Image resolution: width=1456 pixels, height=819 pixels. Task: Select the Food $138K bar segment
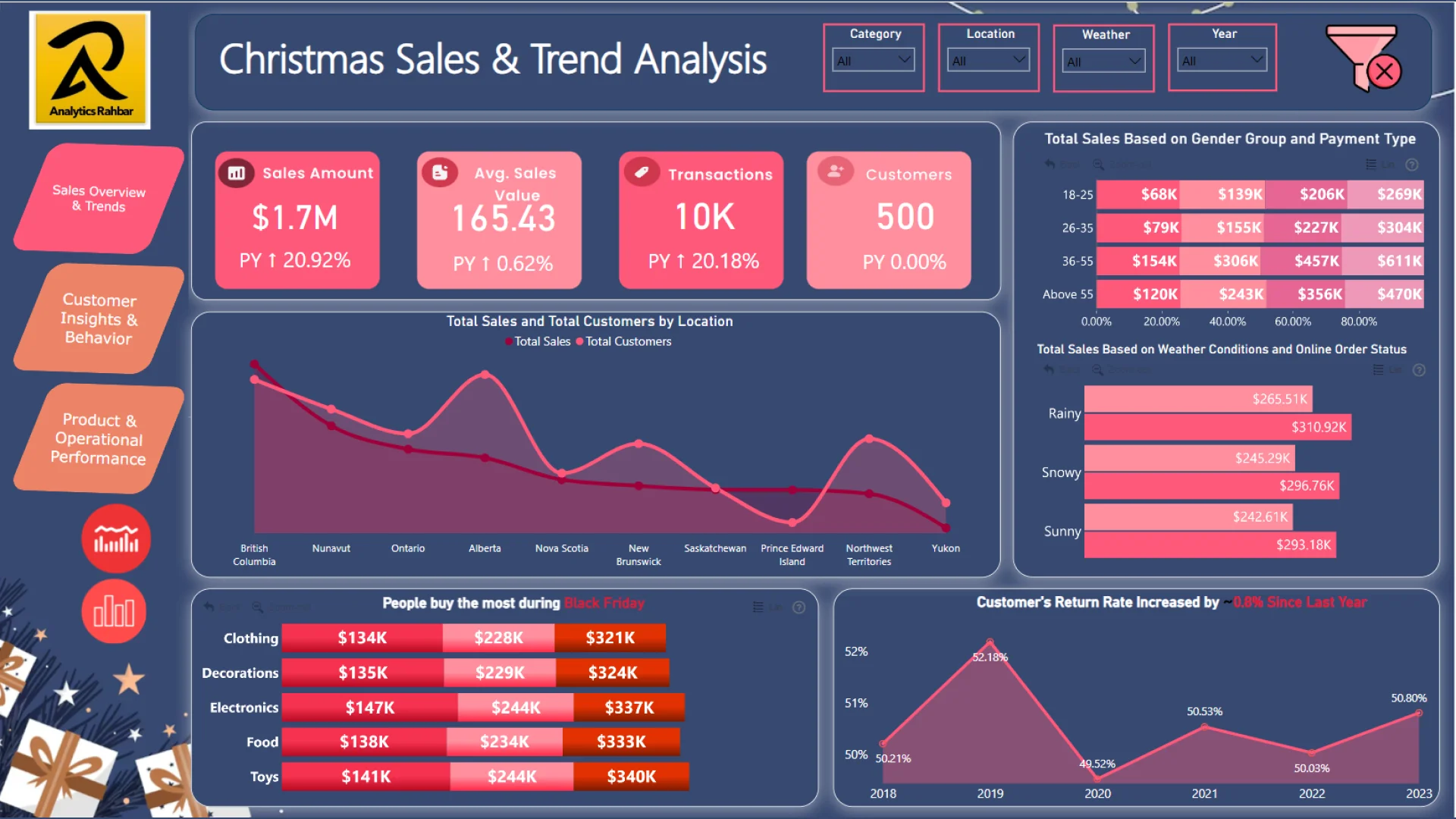click(364, 742)
